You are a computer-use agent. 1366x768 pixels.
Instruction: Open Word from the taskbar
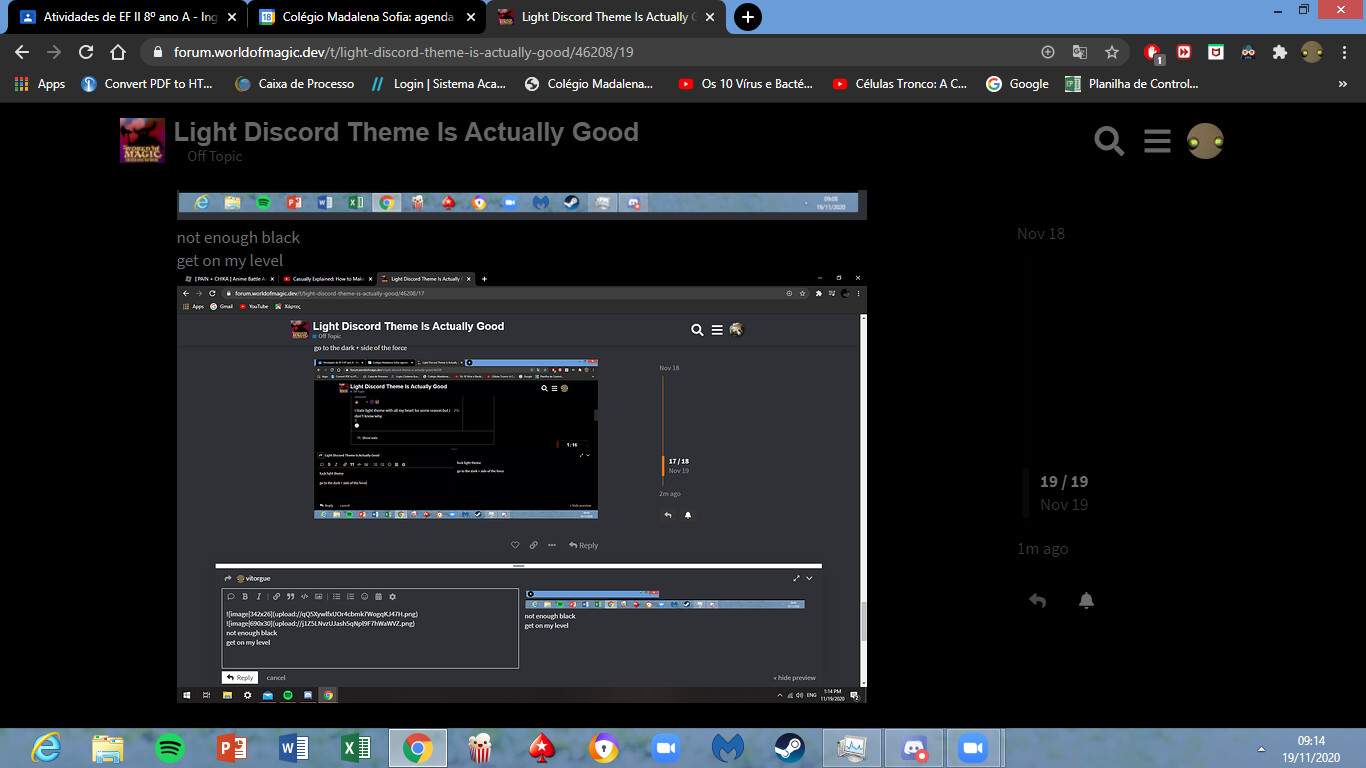(294, 748)
